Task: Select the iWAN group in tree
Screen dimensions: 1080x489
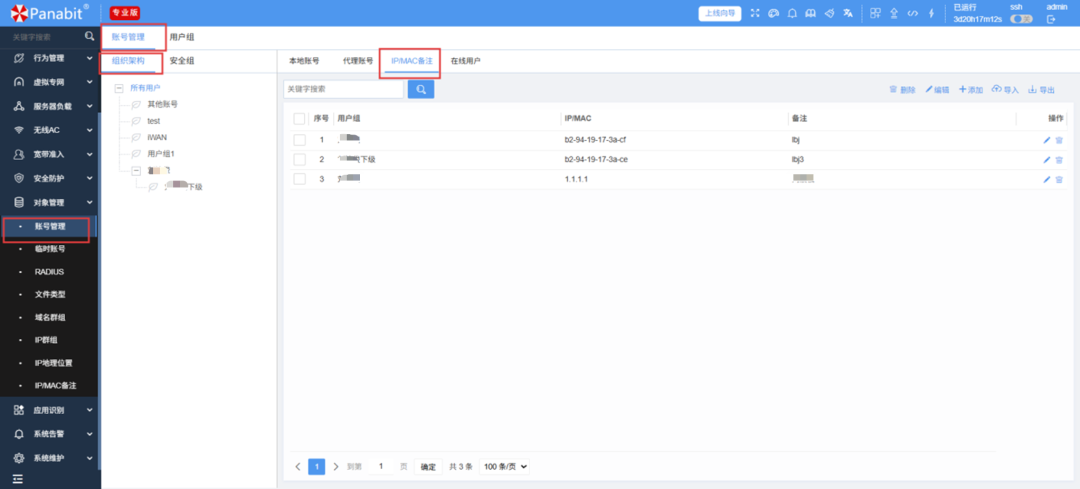Action: click(157, 137)
